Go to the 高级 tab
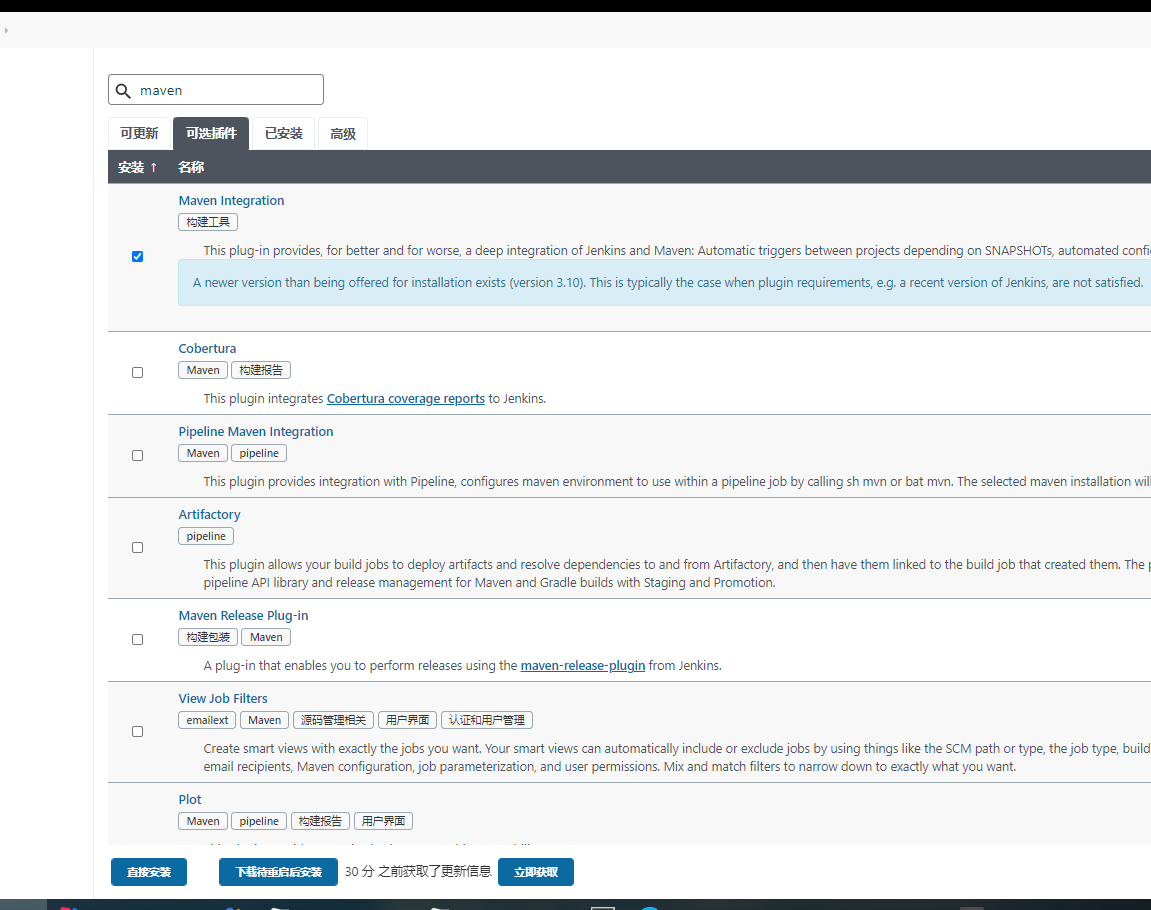The height and width of the screenshot is (910, 1151). (343, 134)
